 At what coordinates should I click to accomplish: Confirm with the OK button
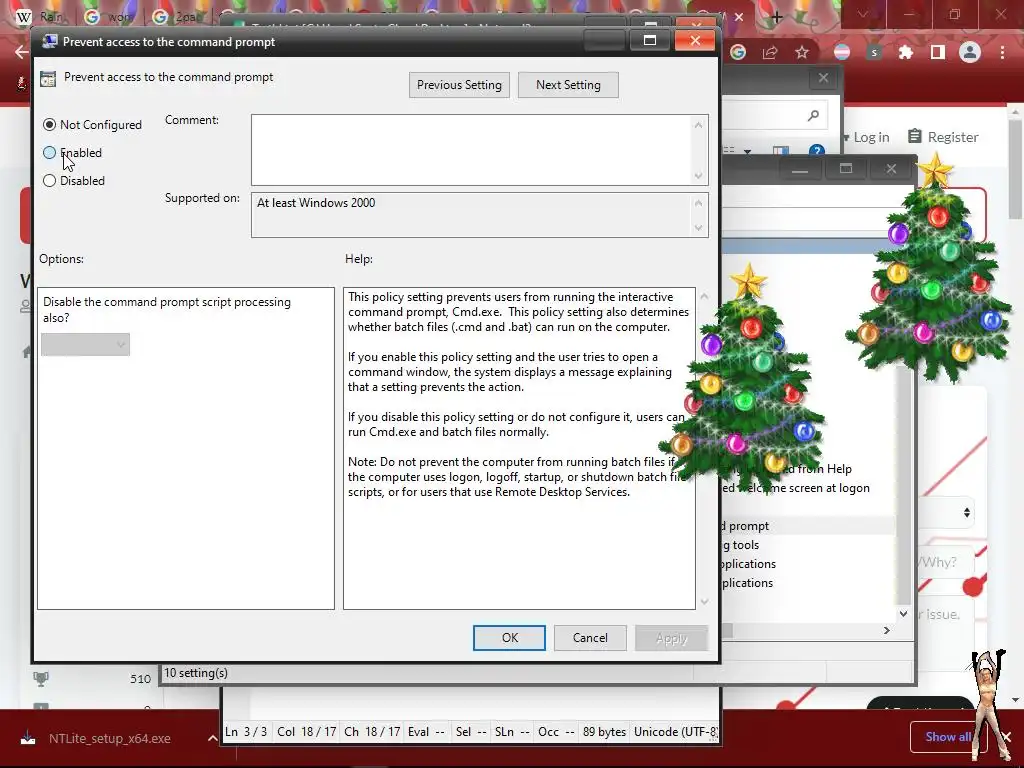point(509,638)
